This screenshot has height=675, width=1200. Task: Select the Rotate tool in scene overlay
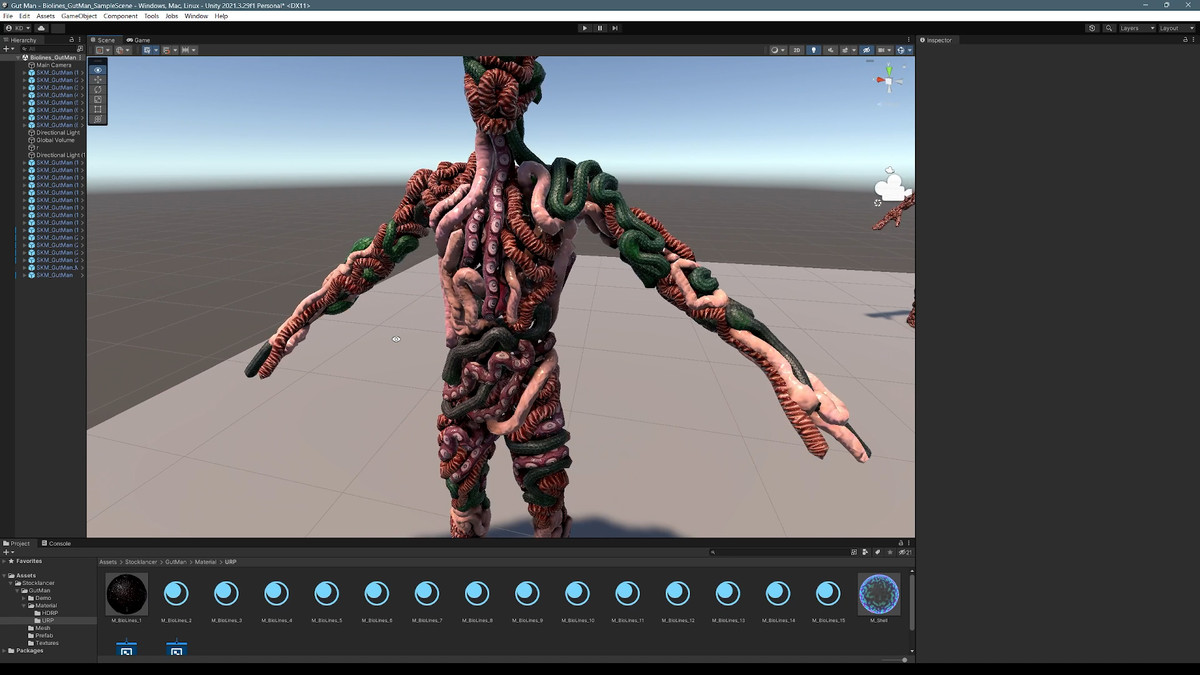pyautogui.click(x=97, y=90)
